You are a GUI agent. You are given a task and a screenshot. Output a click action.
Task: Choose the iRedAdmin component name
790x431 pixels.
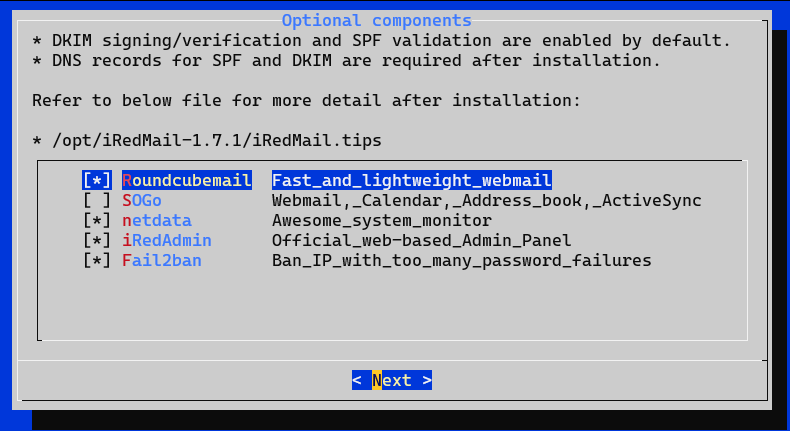tap(167, 240)
